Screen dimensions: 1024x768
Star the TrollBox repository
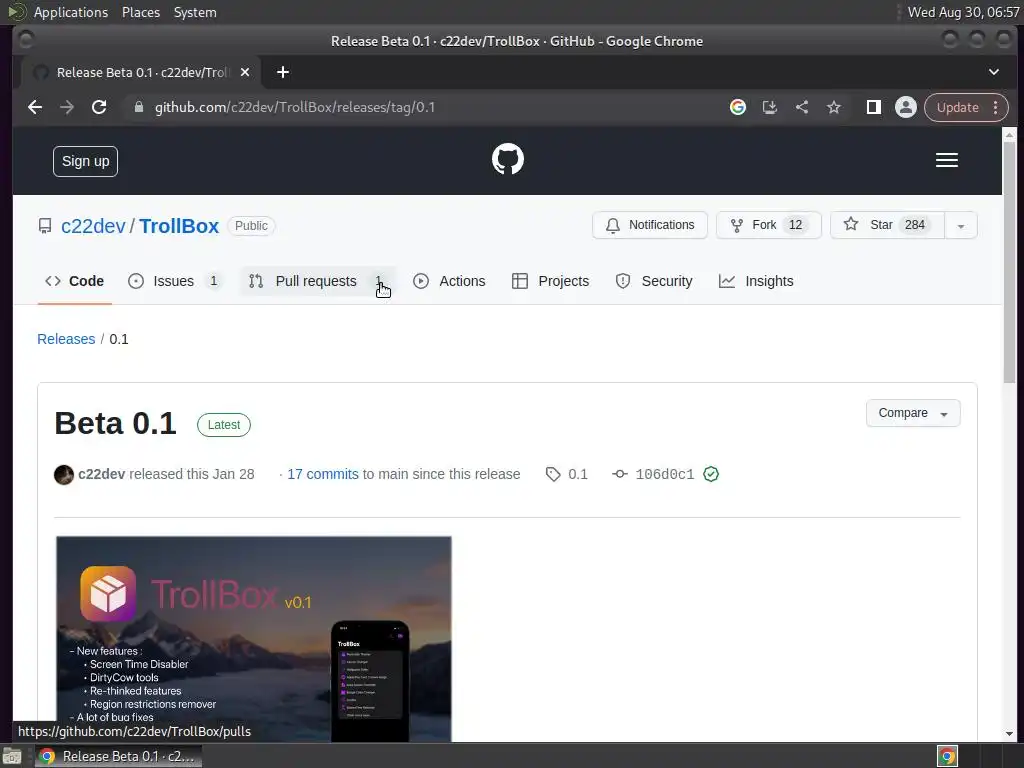pyautogui.click(x=888, y=225)
